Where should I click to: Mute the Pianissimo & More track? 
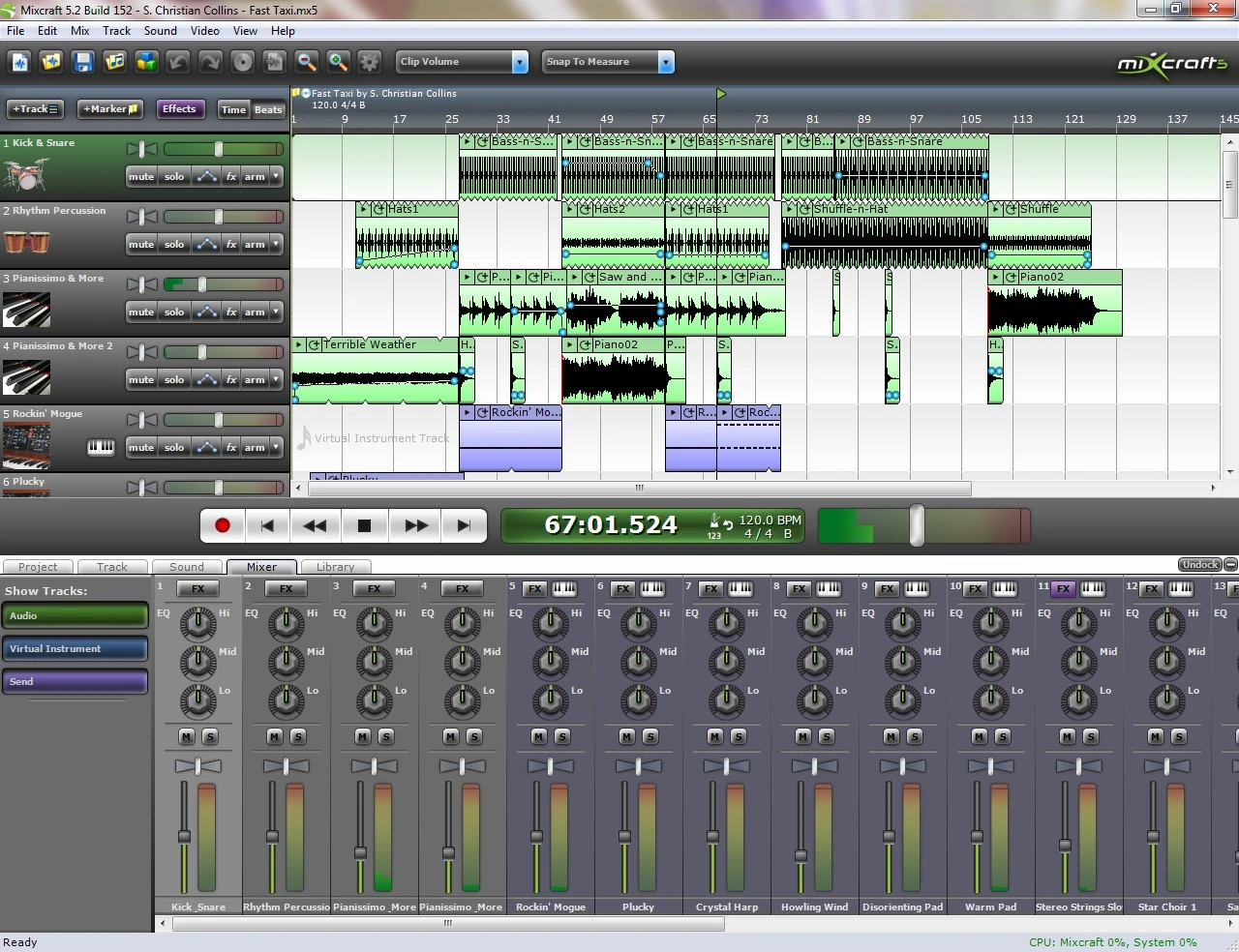click(141, 312)
